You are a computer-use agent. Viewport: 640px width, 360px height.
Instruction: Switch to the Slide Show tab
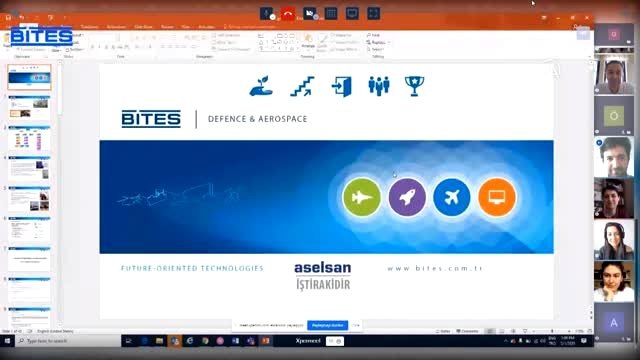pos(143,27)
